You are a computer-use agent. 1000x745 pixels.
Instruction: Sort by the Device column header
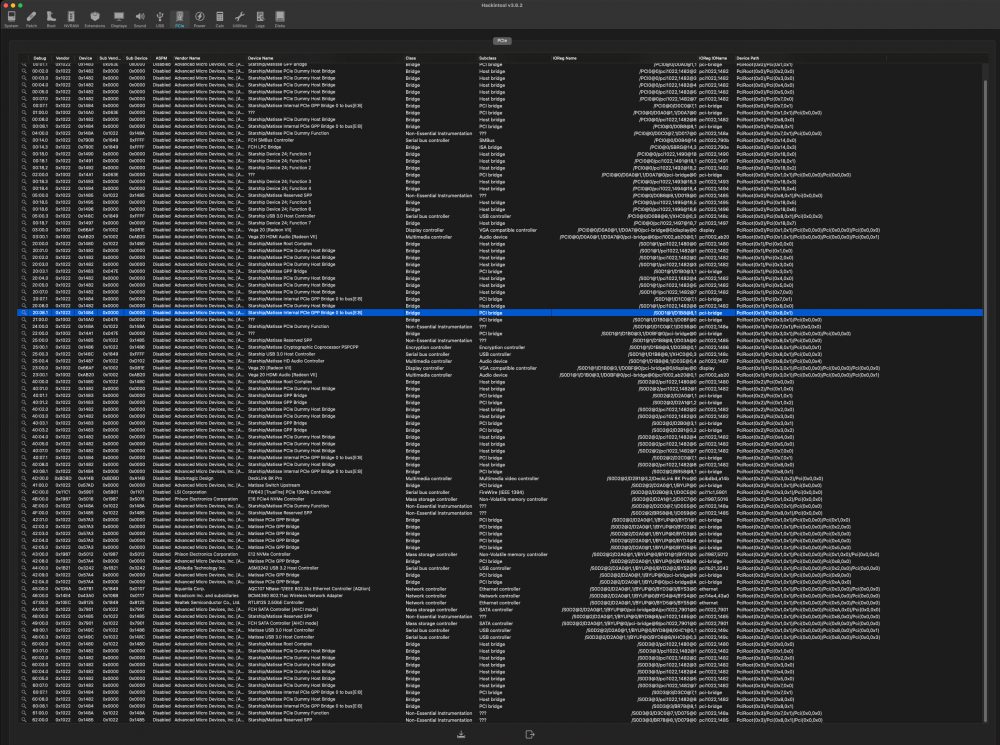click(86, 58)
